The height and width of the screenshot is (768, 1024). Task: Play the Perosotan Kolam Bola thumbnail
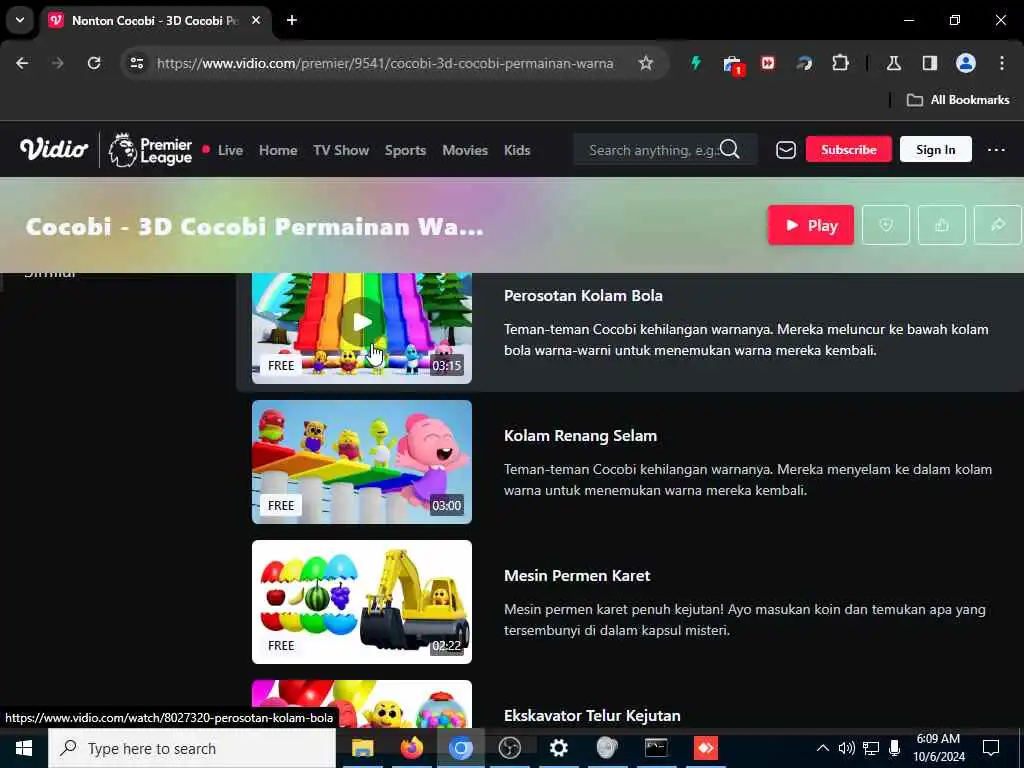(362, 328)
